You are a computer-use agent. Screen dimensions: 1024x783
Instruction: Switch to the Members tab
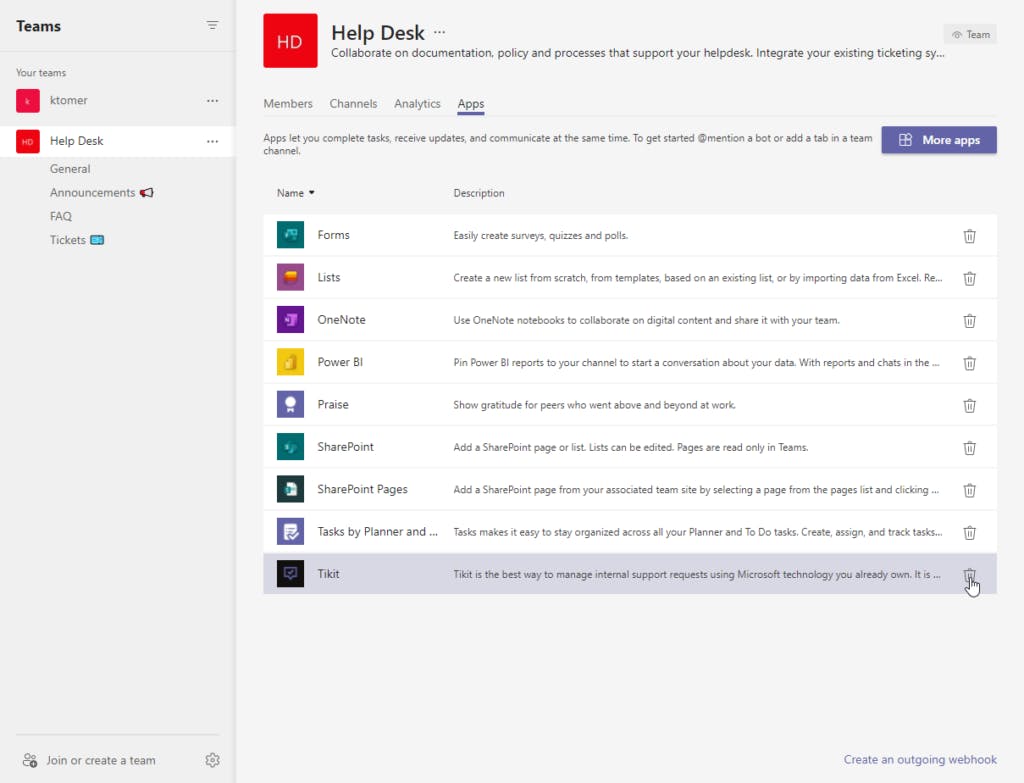click(288, 104)
